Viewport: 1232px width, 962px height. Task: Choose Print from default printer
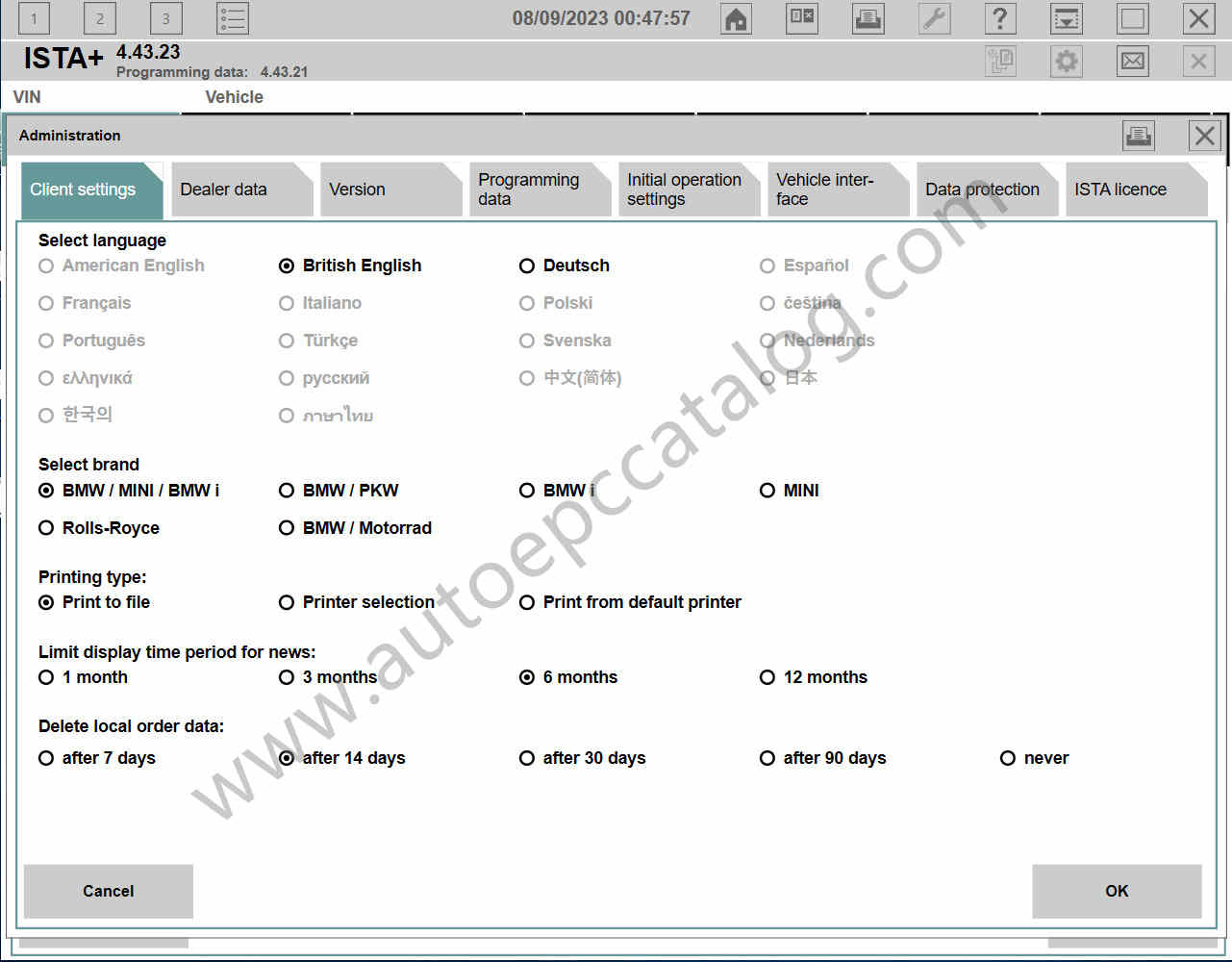(630, 602)
